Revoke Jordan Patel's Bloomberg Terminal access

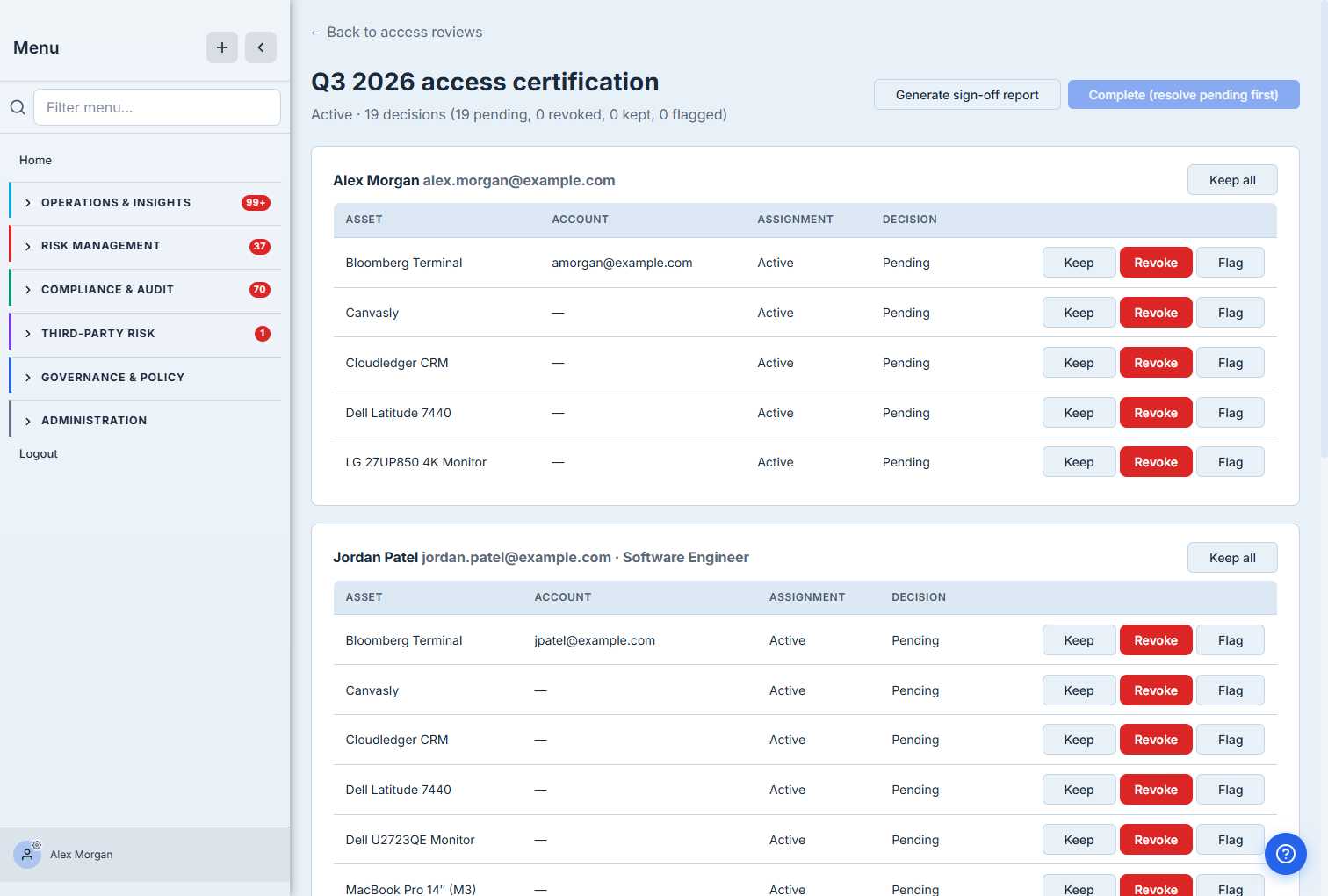pos(1156,640)
